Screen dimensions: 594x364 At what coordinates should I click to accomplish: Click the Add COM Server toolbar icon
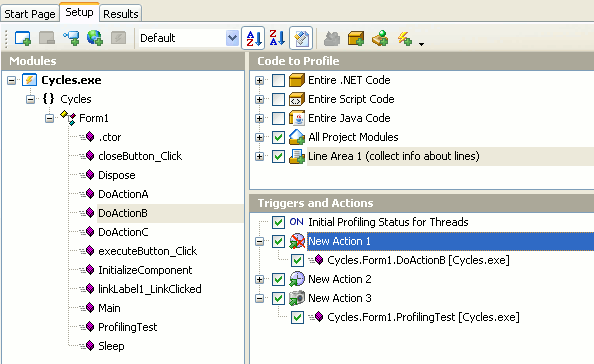click(72, 38)
